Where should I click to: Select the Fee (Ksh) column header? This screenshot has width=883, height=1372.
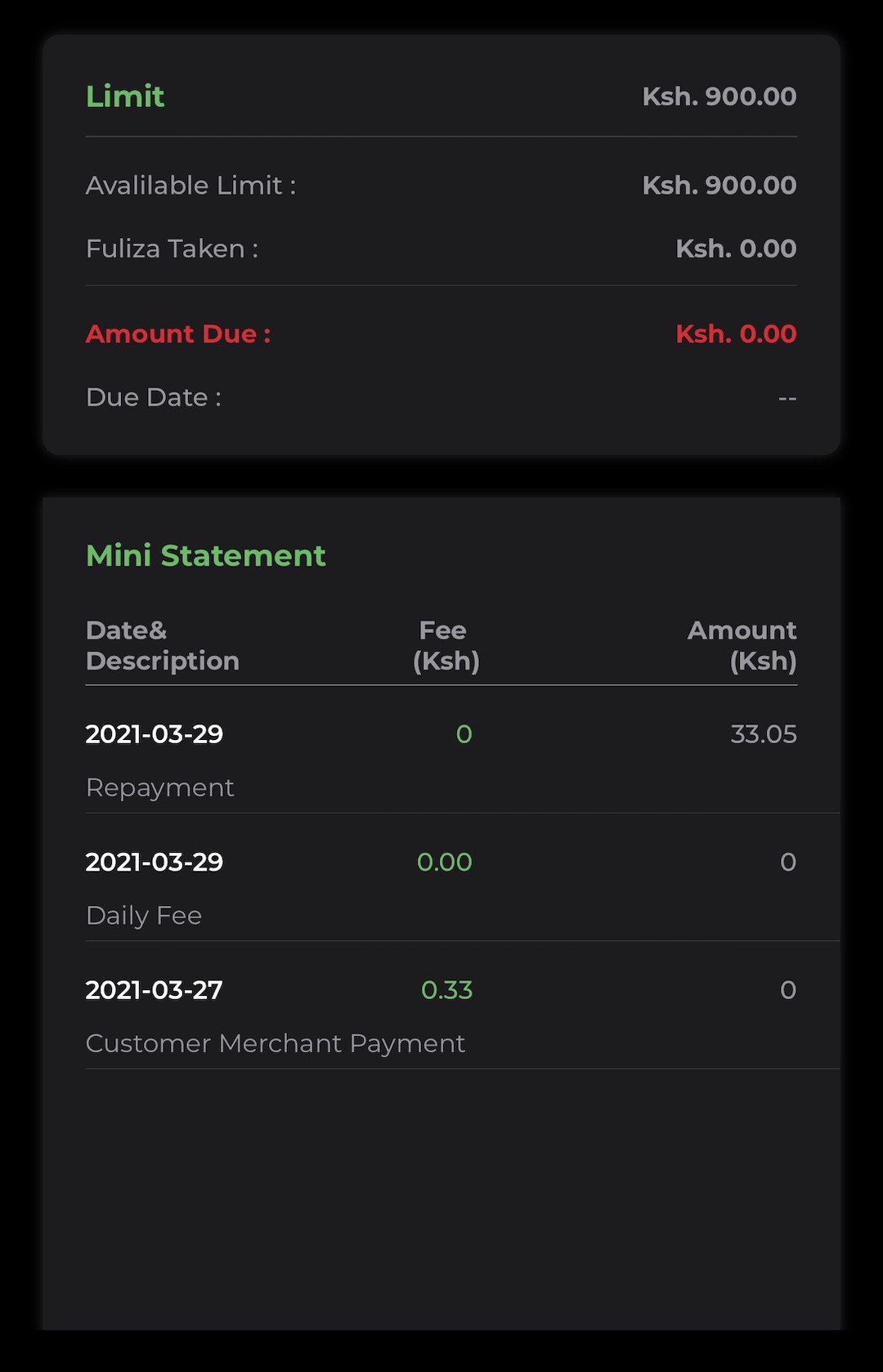click(446, 646)
